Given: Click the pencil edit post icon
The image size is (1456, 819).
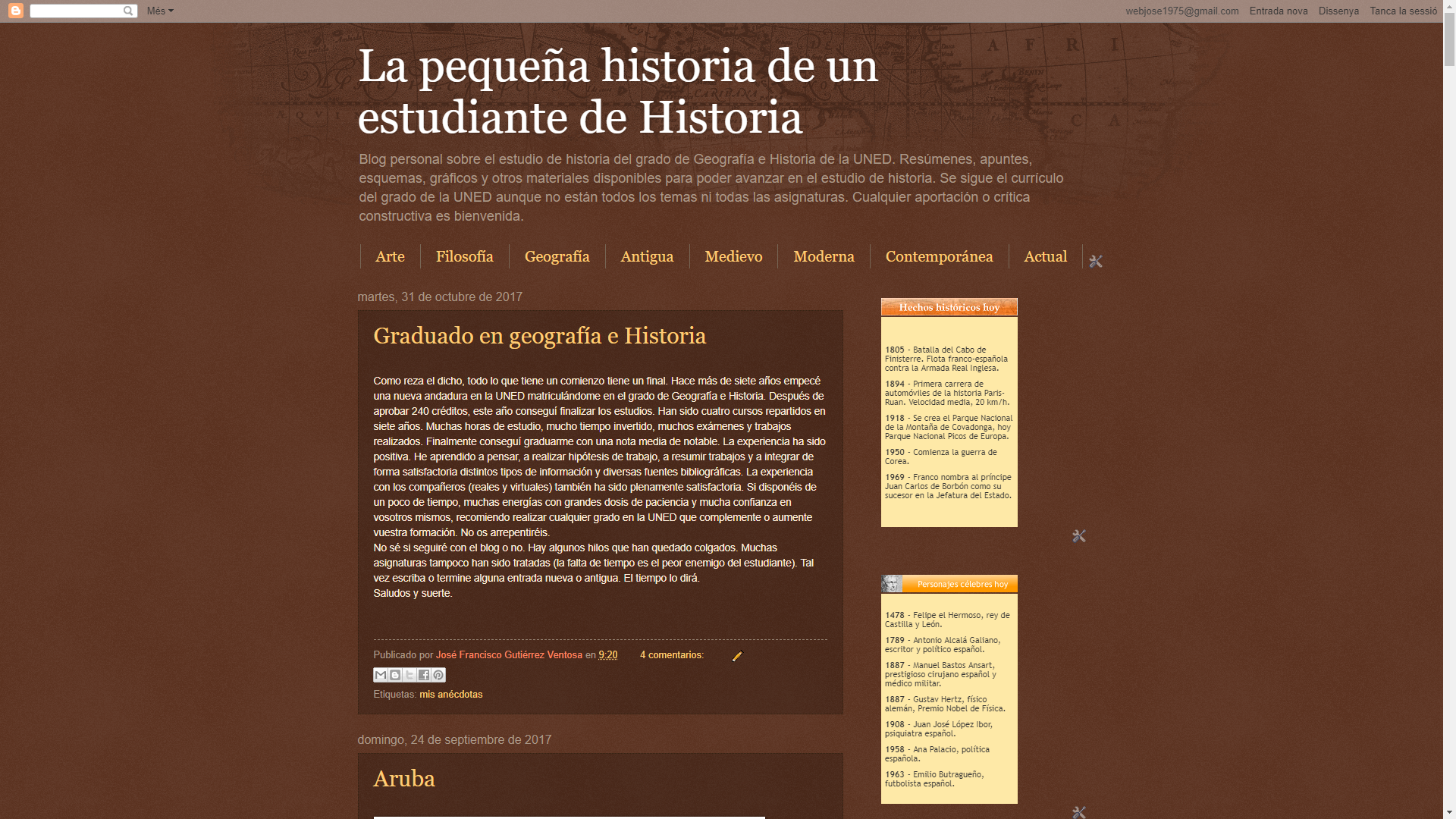Looking at the screenshot, I should tap(736, 656).
